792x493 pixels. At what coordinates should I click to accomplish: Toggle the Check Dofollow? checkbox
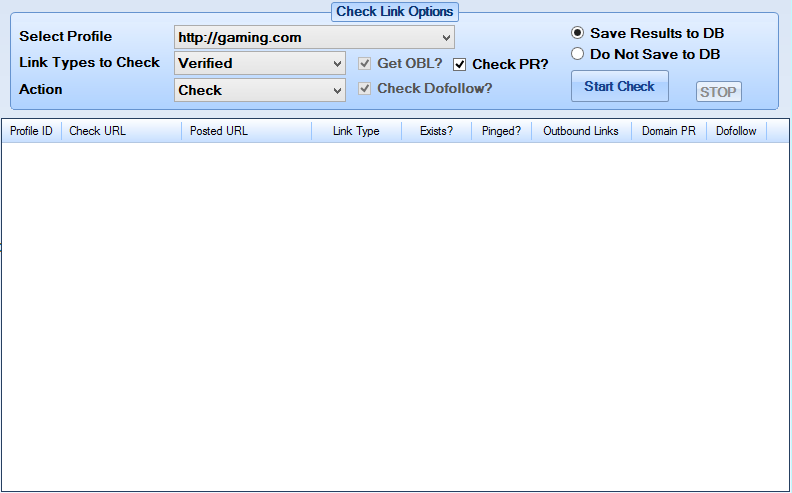364,88
